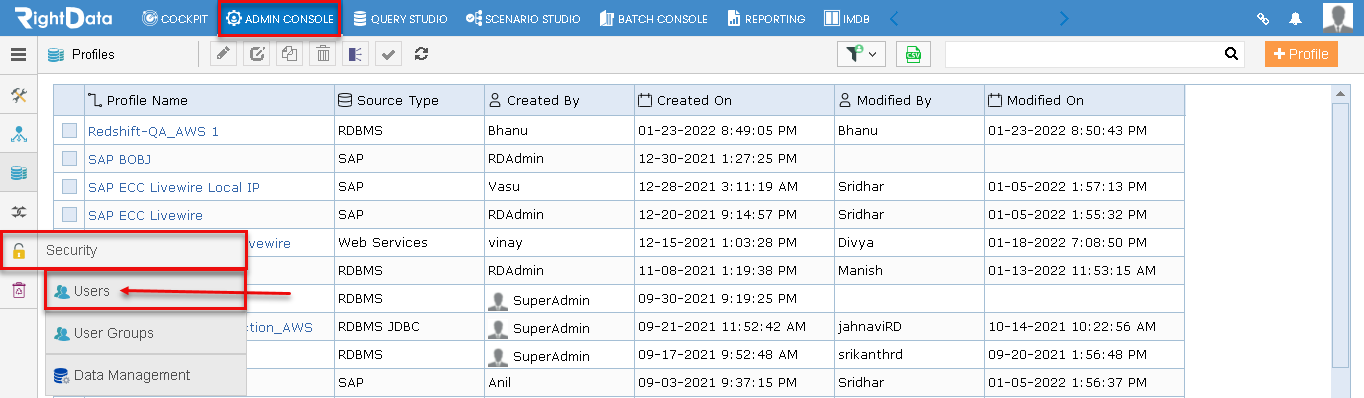
Task: Click the search input field
Action: [x=1084, y=54]
